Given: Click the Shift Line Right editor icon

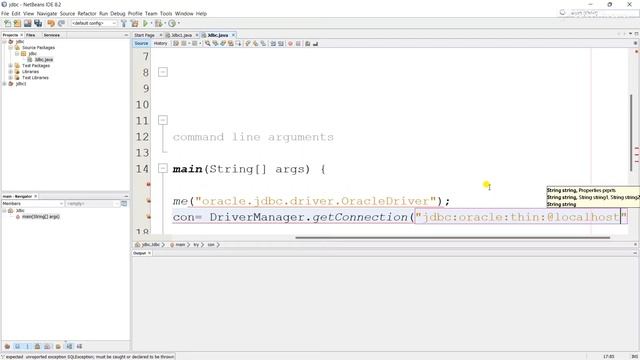Looking at the screenshot, I should pyautogui.click(x=280, y=43).
